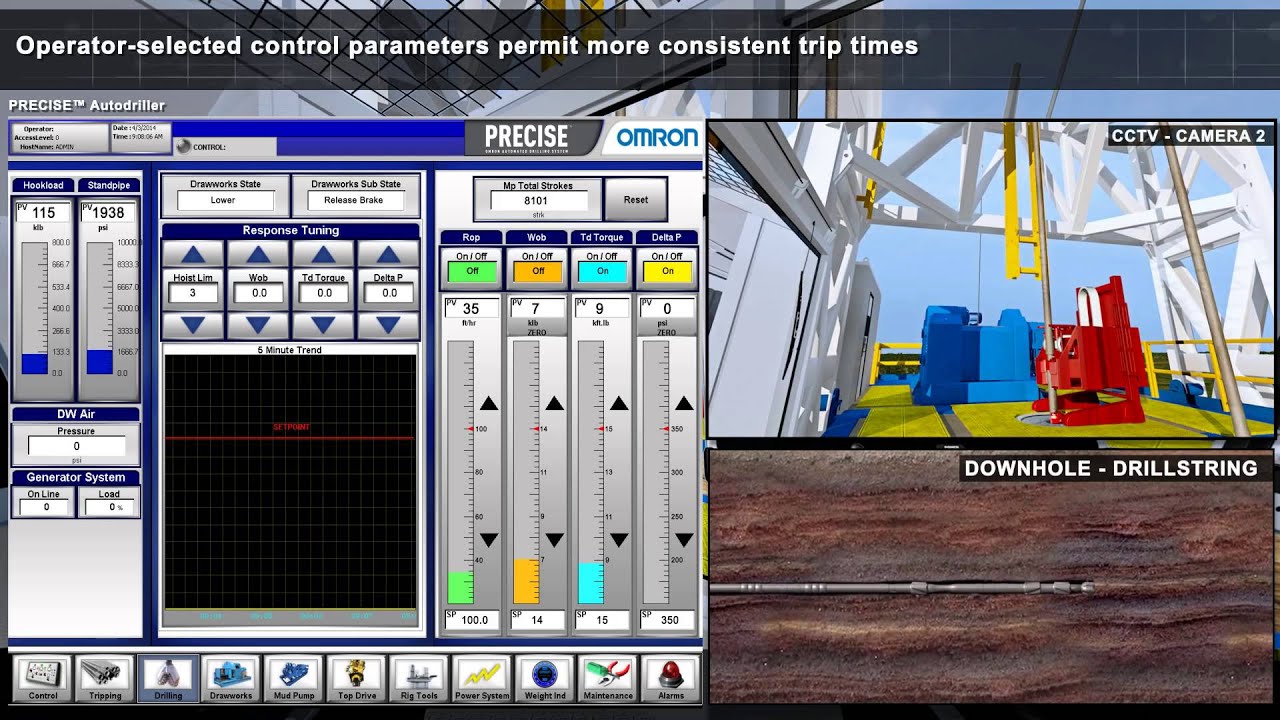This screenshot has height=720, width=1280.
Task: Lower Rop setpoint with black down arrow
Action: [x=488, y=540]
